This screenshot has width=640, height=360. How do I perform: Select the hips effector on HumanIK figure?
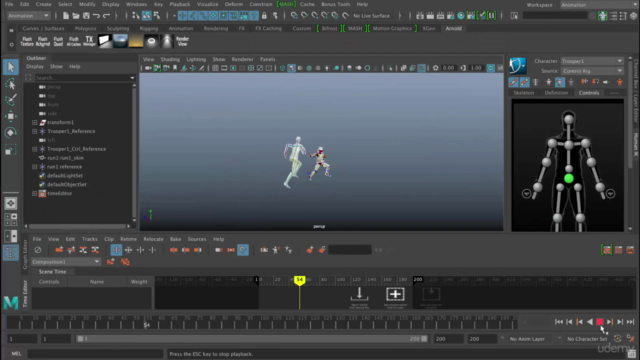[x=569, y=178]
